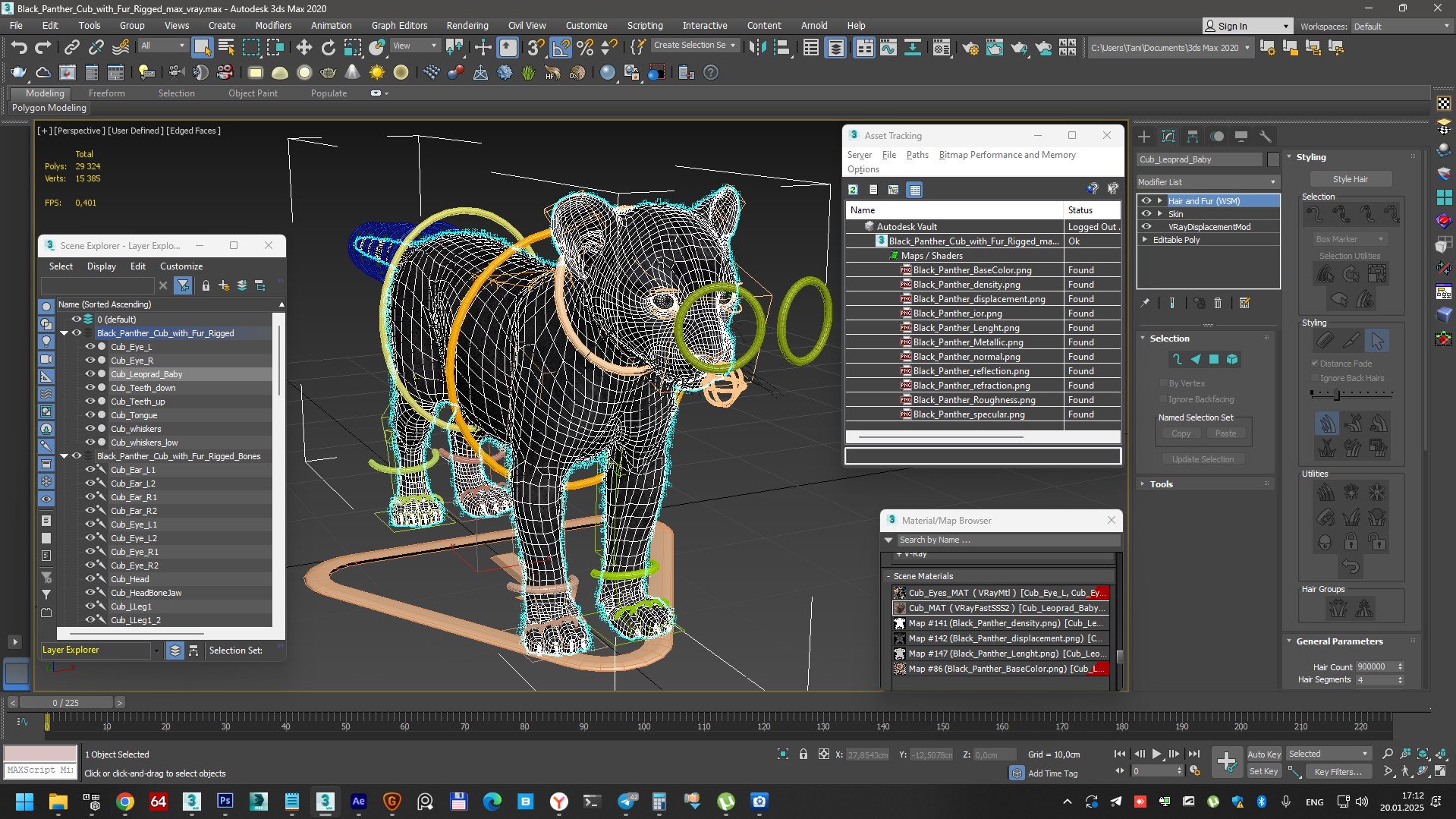The height and width of the screenshot is (819, 1456).
Task: Open the Graph Editors menu
Action: click(x=399, y=25)
